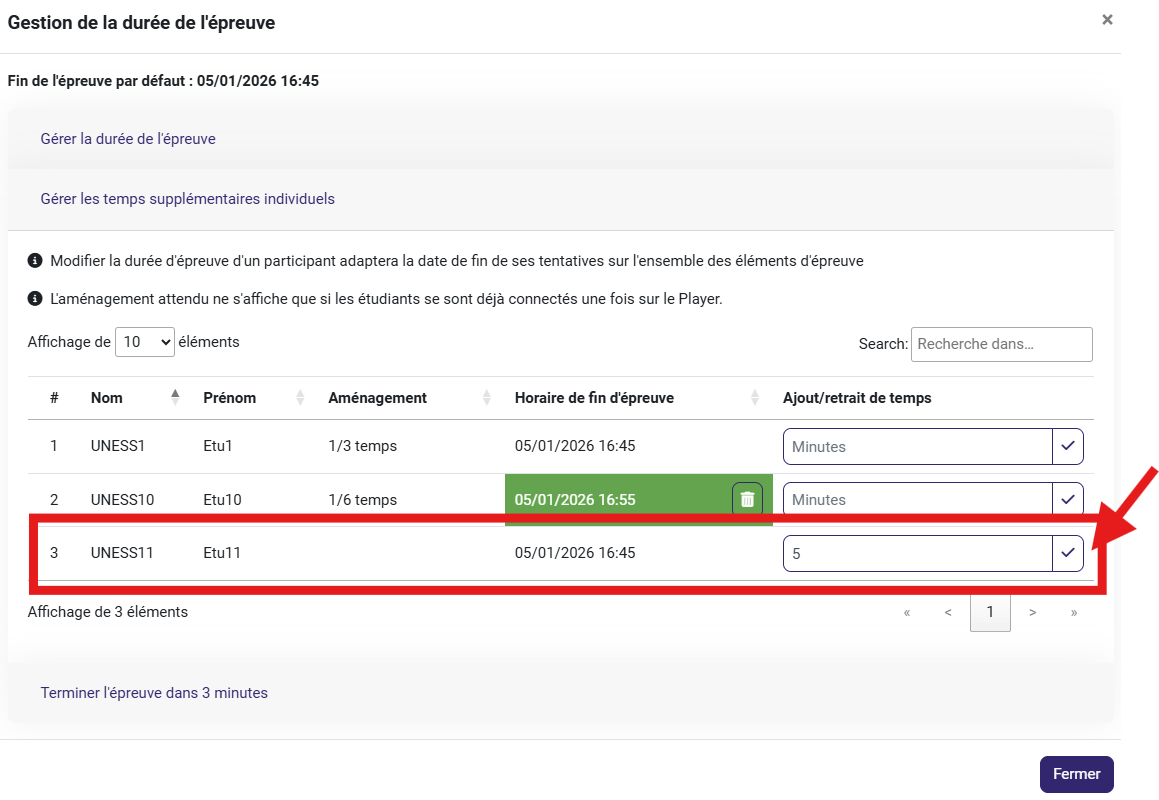Jump to the last page double arrow

click(1074, 612)
